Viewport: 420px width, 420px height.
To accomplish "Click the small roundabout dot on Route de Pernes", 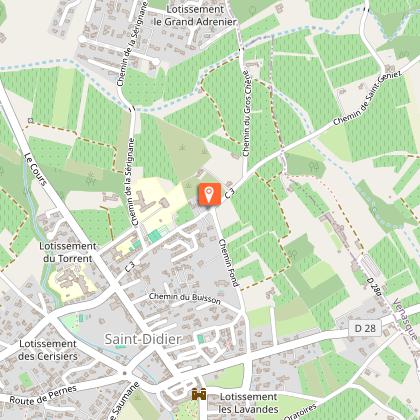I will click(125, 373).
